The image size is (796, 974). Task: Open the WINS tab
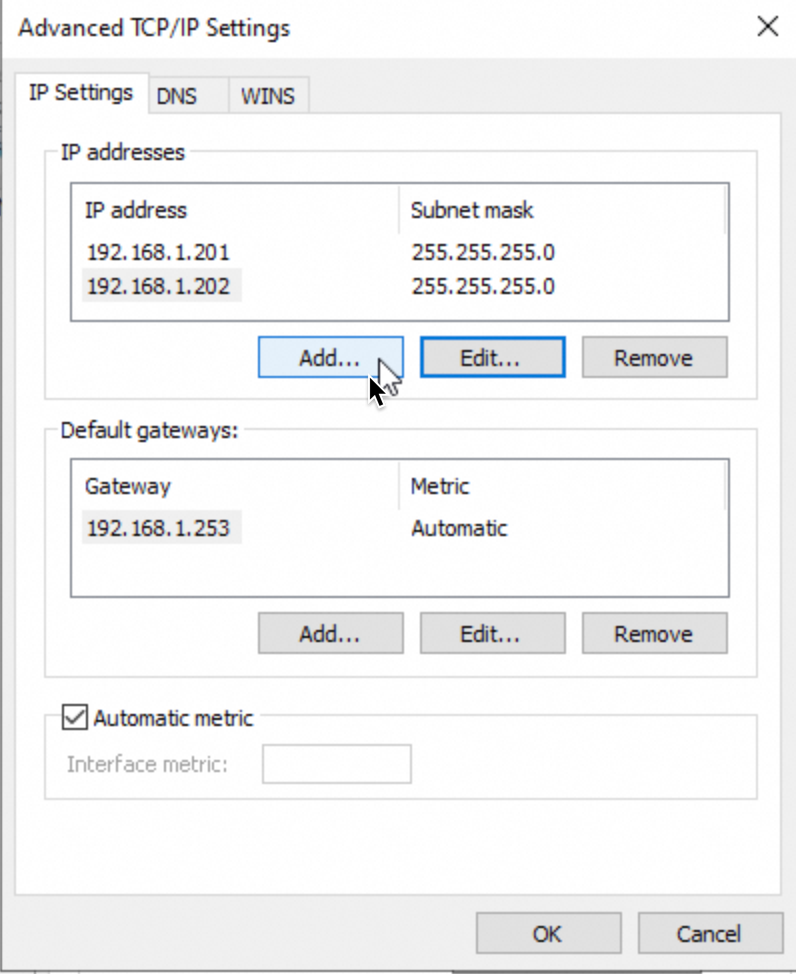pyautogui.click(x=268, y=96)
